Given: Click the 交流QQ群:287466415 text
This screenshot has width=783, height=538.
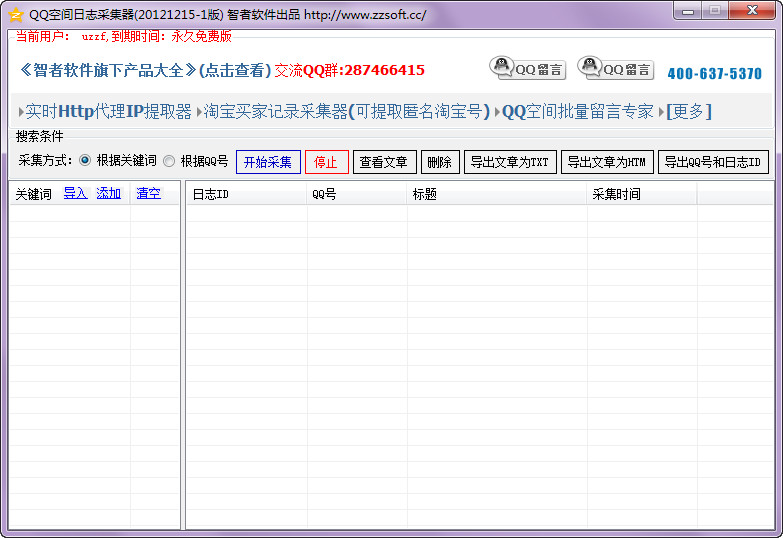Looking at the screenshot, I should (350, 70).
